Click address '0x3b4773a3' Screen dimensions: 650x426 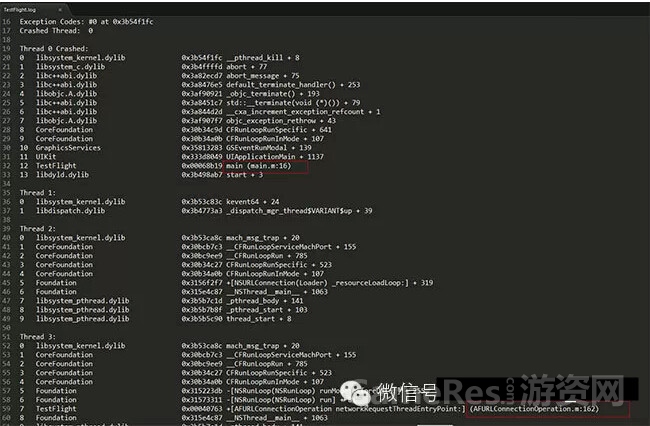click(202, 211)
